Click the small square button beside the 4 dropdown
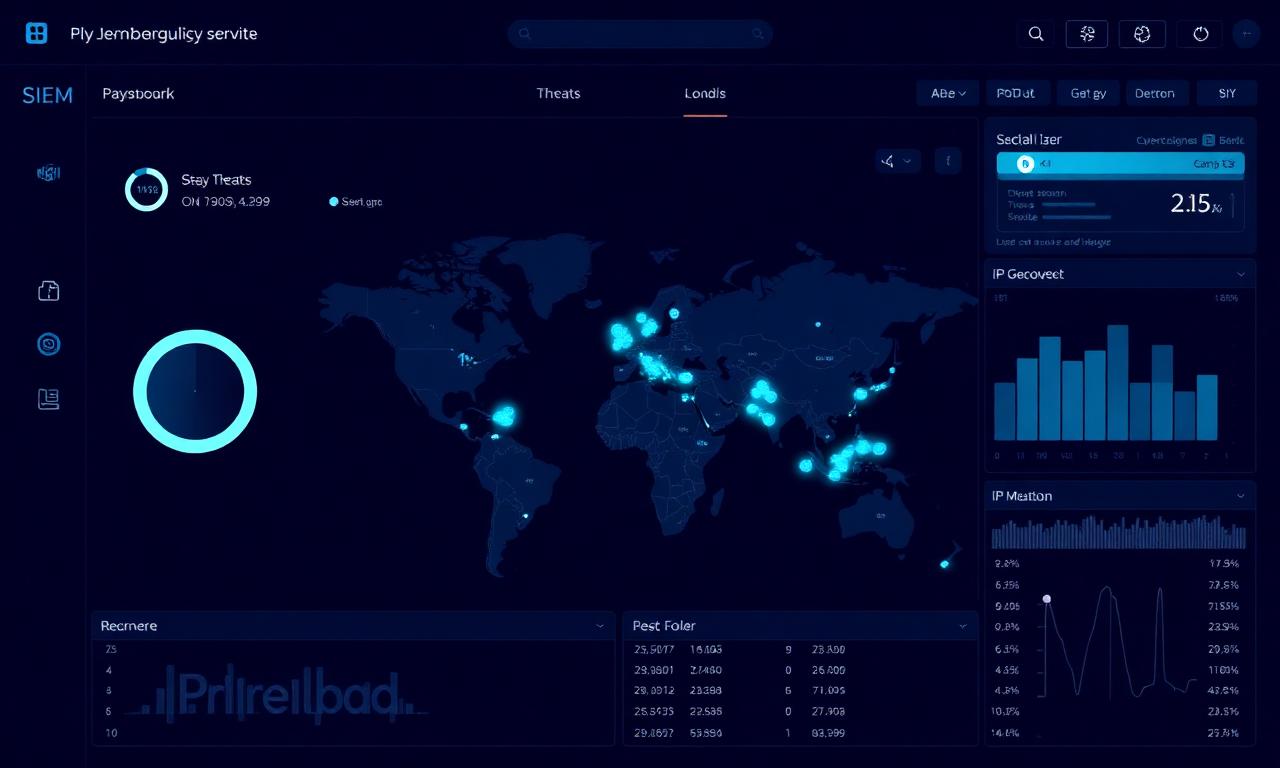 948,160
